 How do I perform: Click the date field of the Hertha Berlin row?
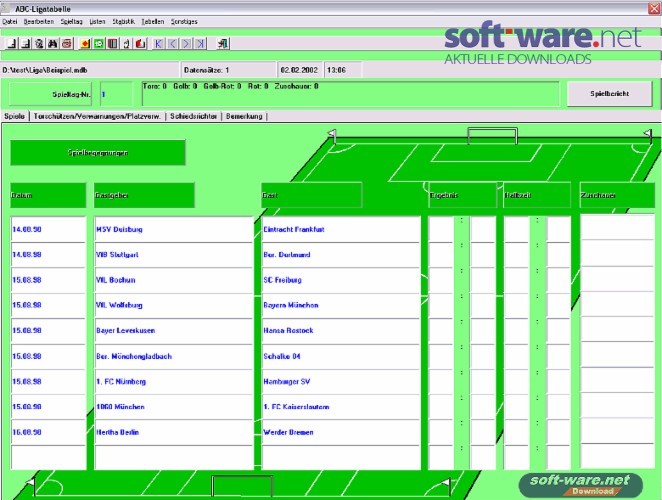[48, 432]
